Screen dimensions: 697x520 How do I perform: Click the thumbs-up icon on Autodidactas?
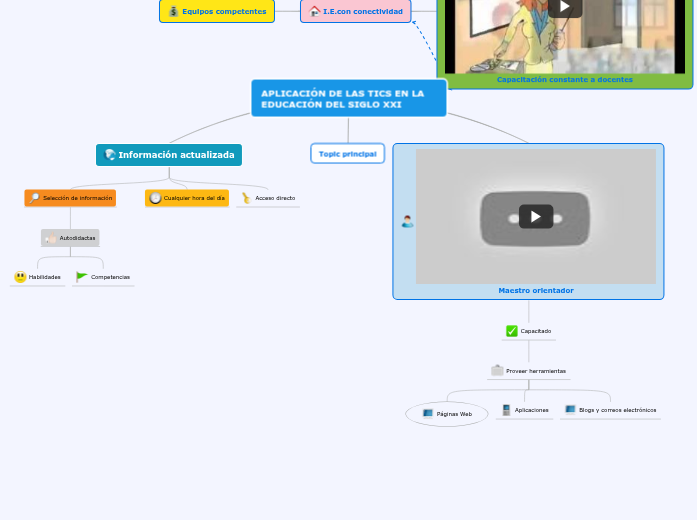pyautogui.click(x=51, y=238)
